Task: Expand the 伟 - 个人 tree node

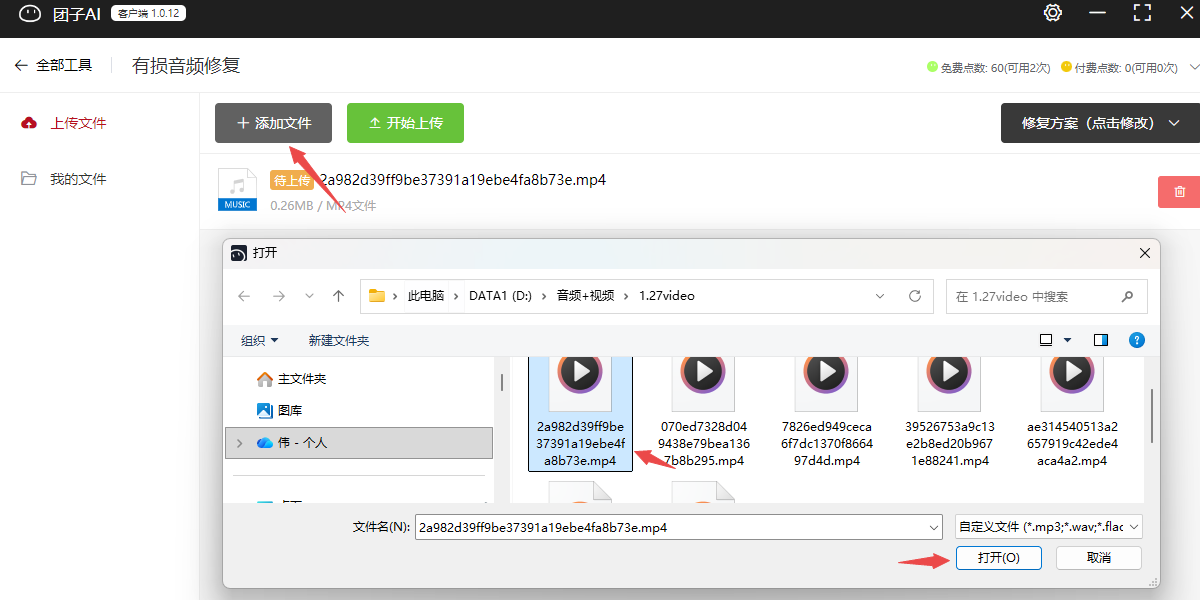Action: click(x=239, y=442)
